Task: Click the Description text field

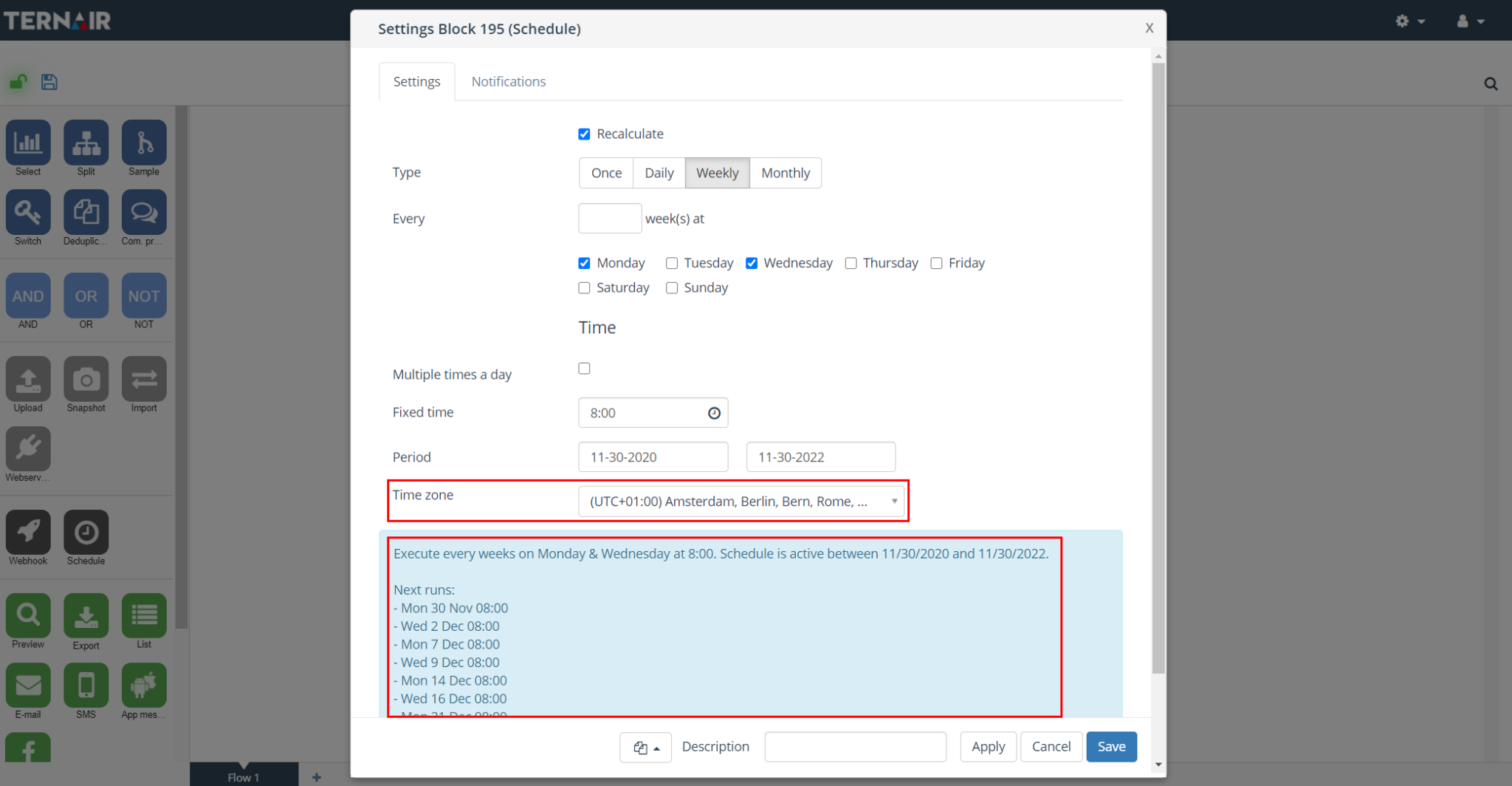Action: [x=855, y=747]
